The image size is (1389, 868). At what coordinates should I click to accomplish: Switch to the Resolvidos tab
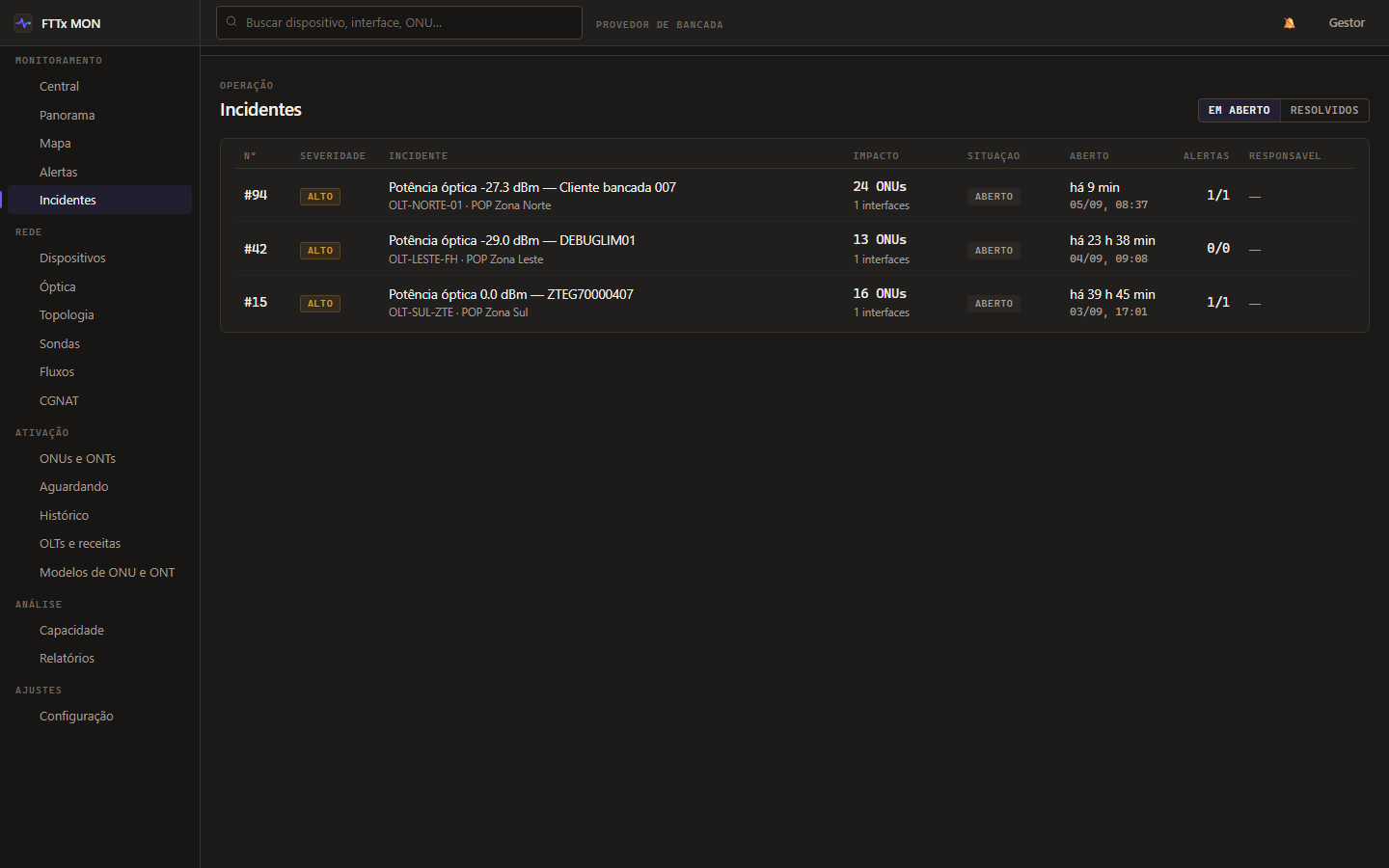[1324, 110]
